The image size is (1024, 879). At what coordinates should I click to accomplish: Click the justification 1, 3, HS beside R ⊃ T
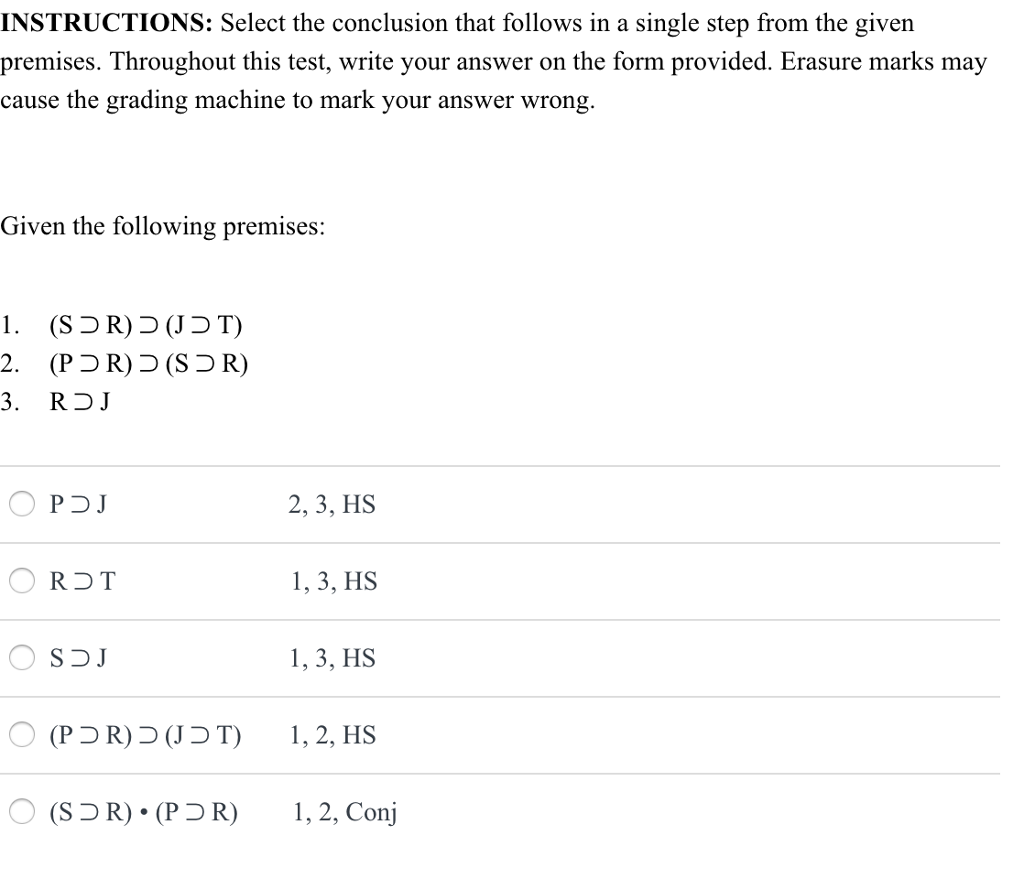[x=331, y=581]
